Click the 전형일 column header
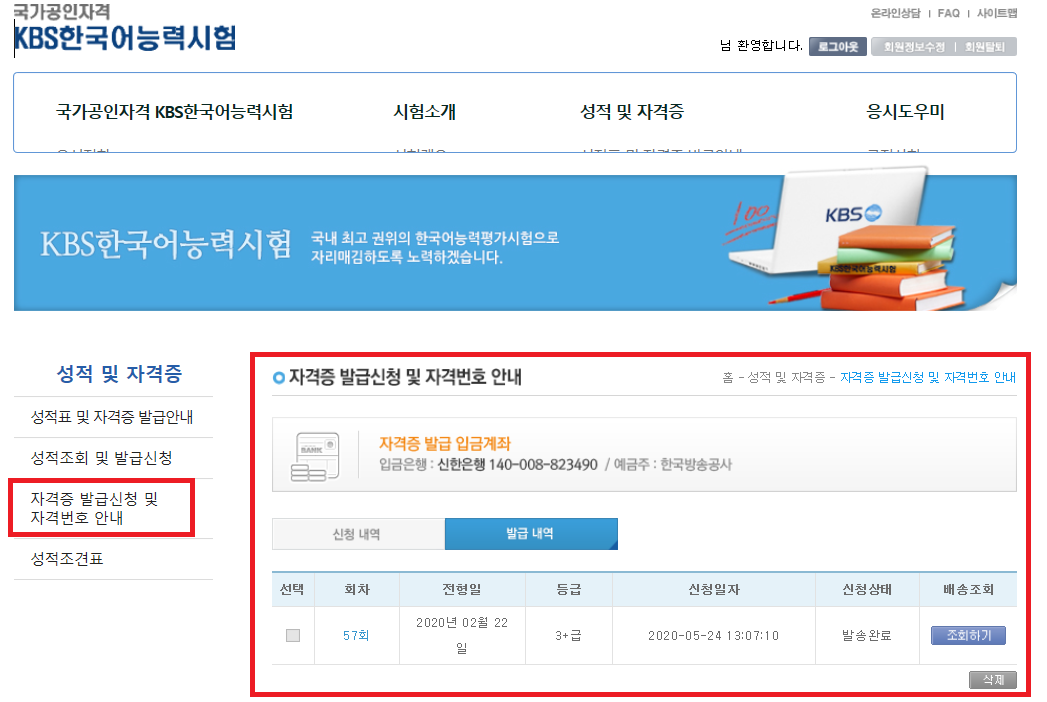 (462, 590)
